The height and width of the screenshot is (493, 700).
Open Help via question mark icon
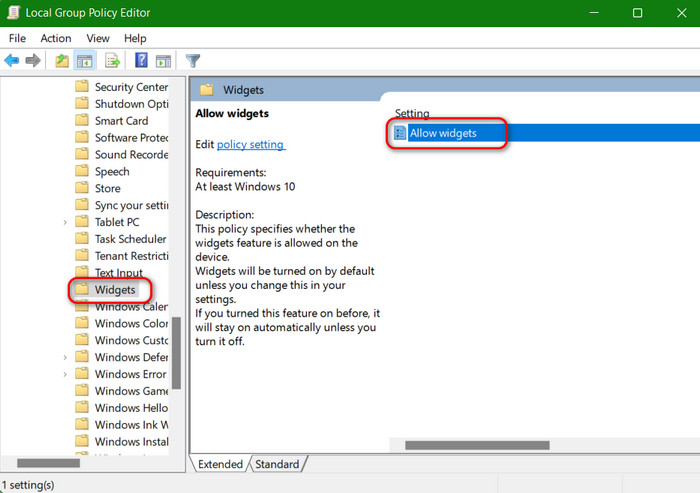pyautogui.click(x=141, y=60)
